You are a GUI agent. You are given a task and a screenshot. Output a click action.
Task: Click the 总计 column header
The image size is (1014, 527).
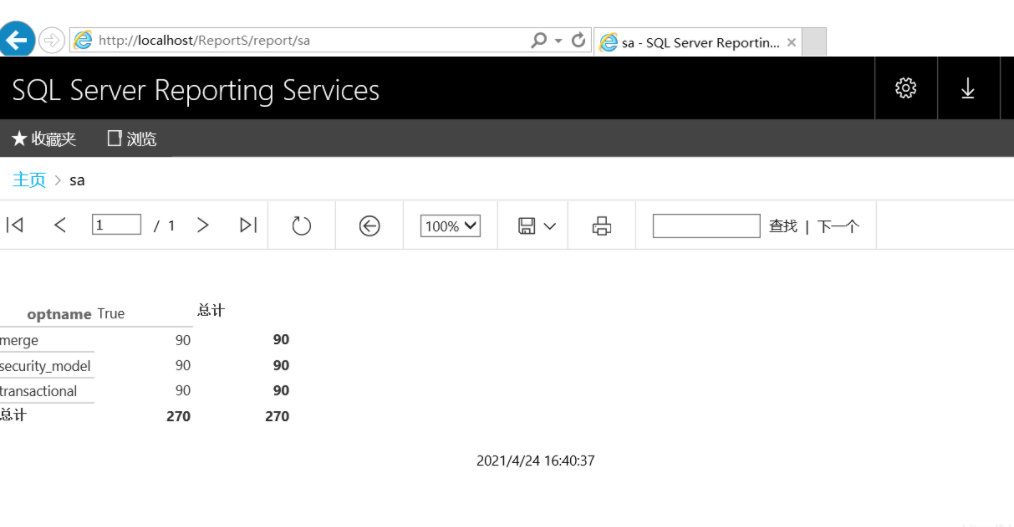click(x=211, y=310)
